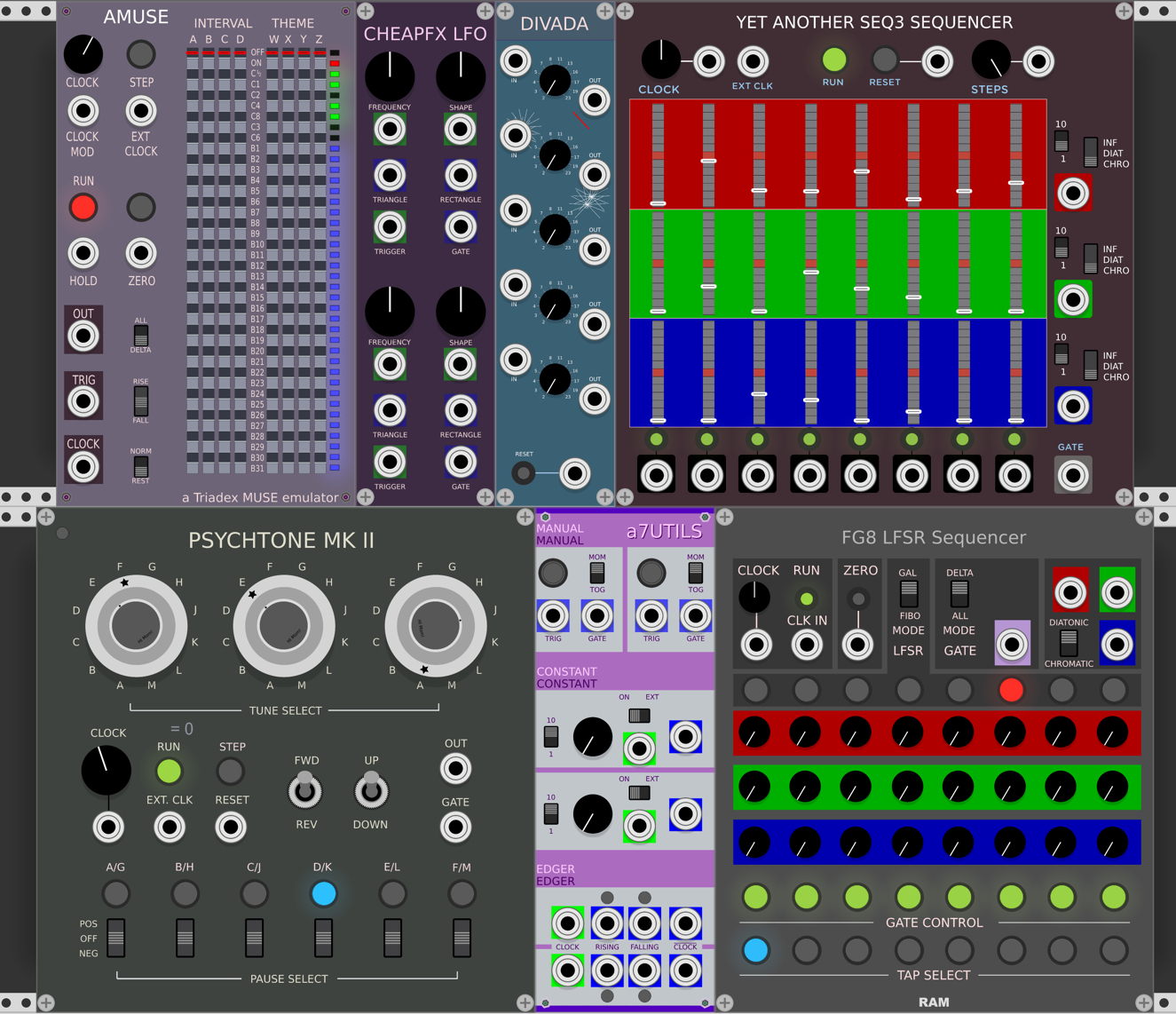Flip the ALL/DELTA switch in AMUSE
The image size is (1176, 1014).
point(141,336)
